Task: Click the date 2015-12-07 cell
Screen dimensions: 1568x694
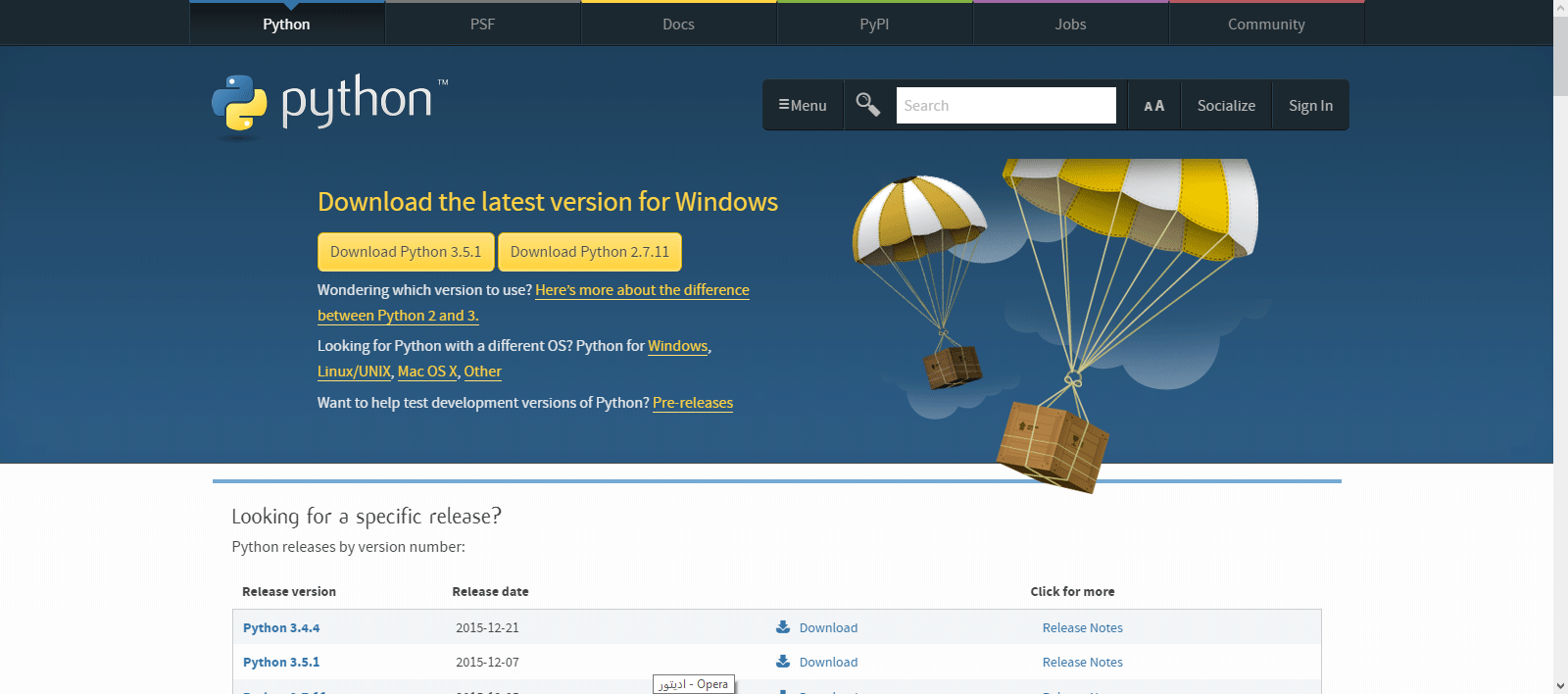Action: click(487, 662)
